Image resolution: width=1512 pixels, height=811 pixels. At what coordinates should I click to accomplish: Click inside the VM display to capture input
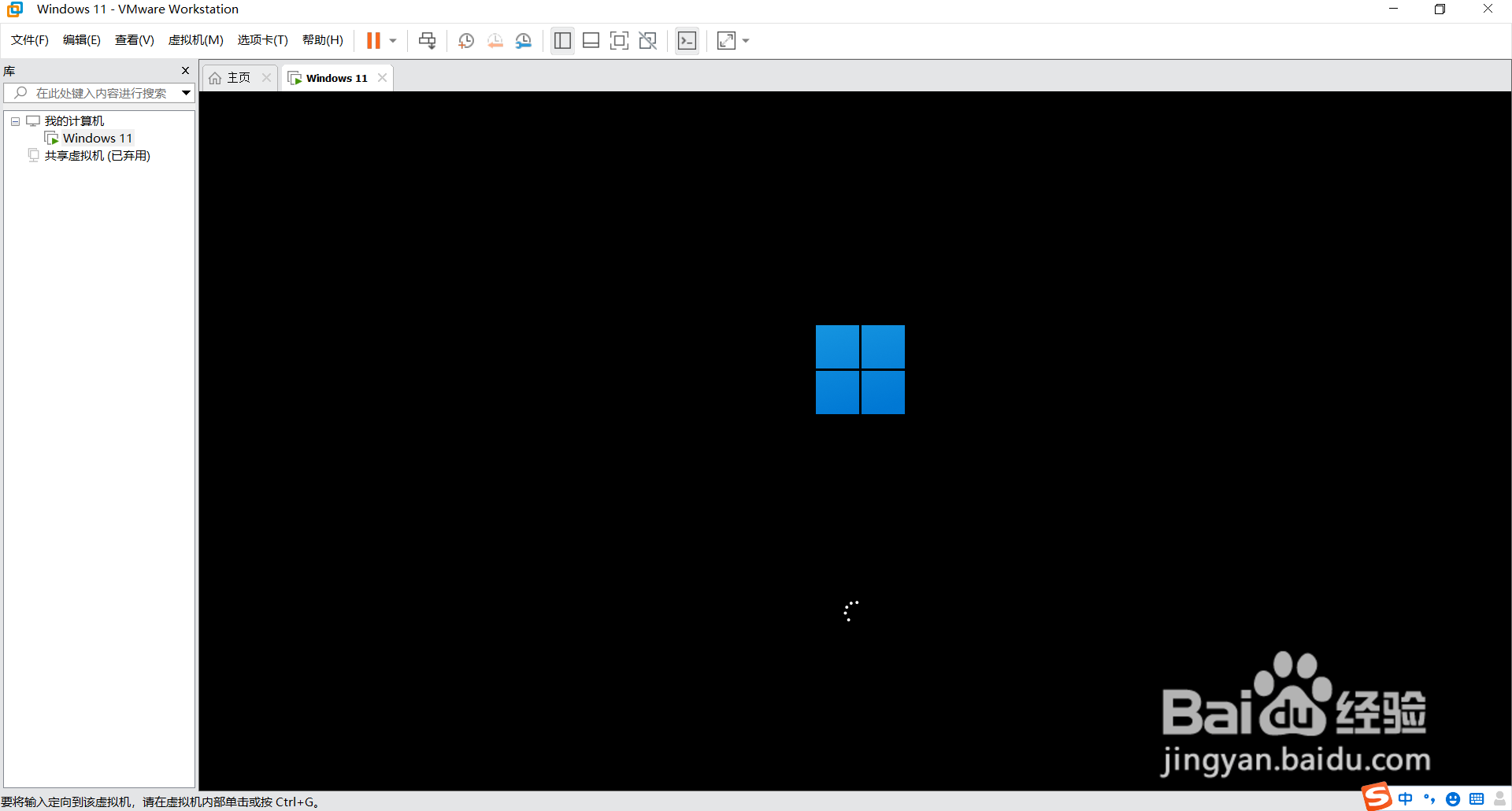tap(855, 441)
